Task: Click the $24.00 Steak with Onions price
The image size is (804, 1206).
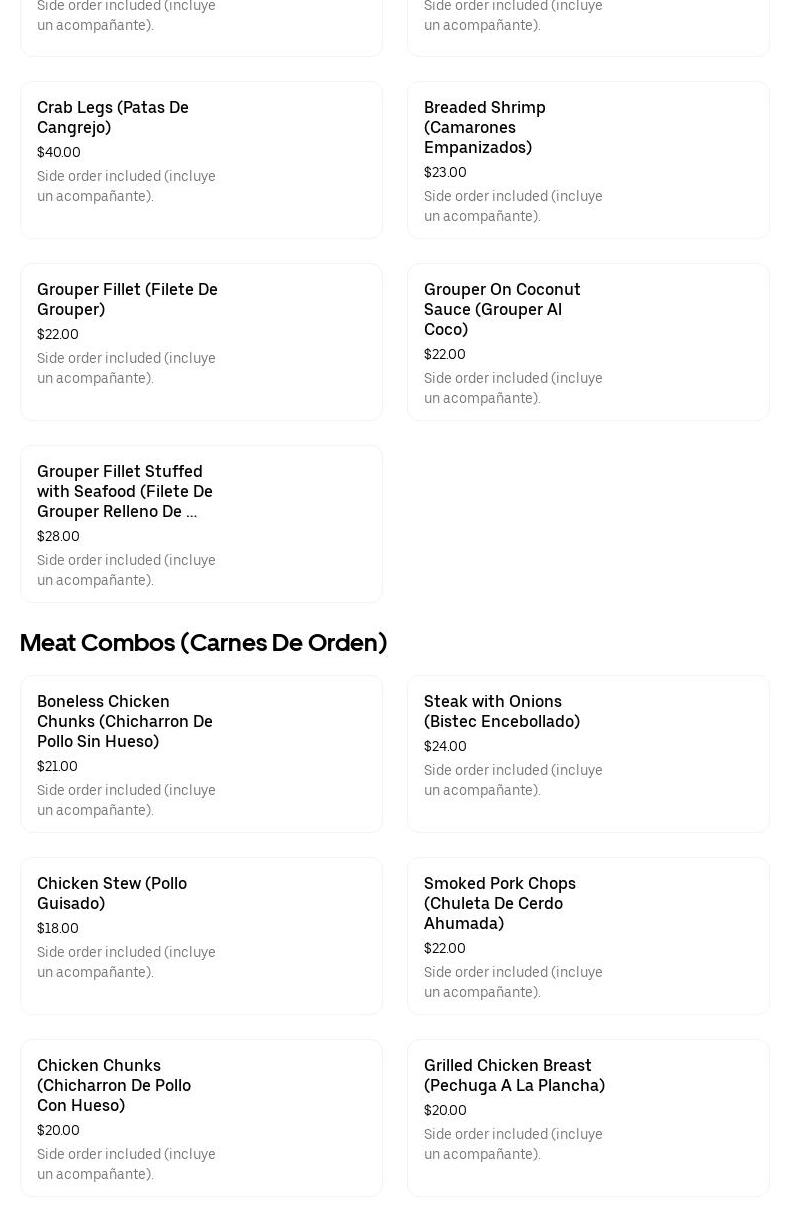Action: click(x=445, y=746)
